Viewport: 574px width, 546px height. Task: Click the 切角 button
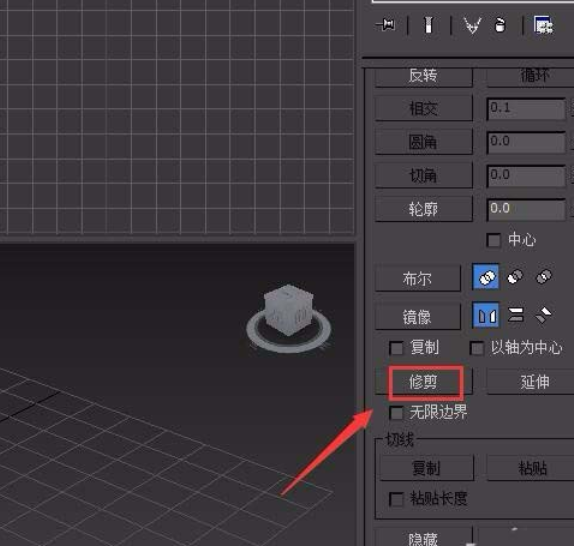(424, 176)
